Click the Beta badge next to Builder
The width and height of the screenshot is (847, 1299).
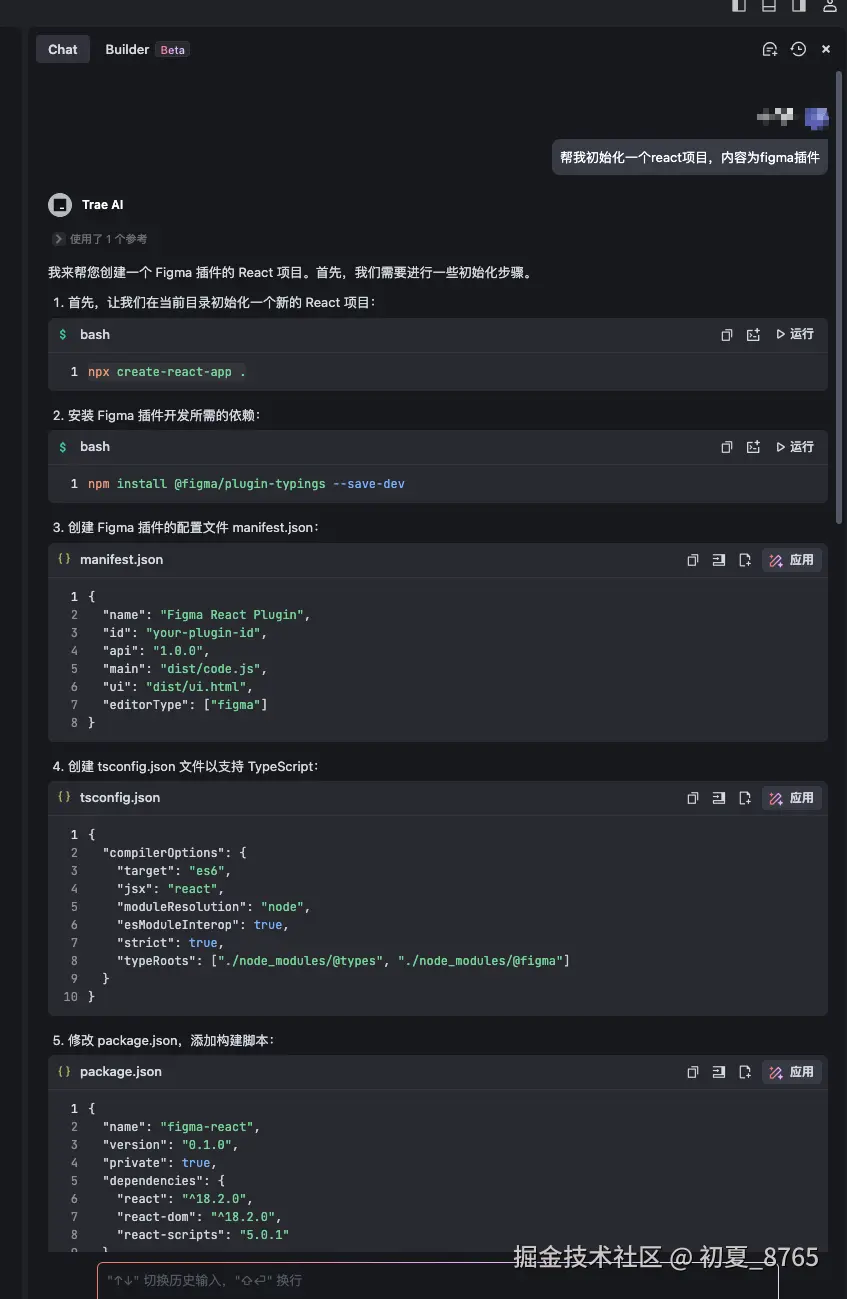173,50
